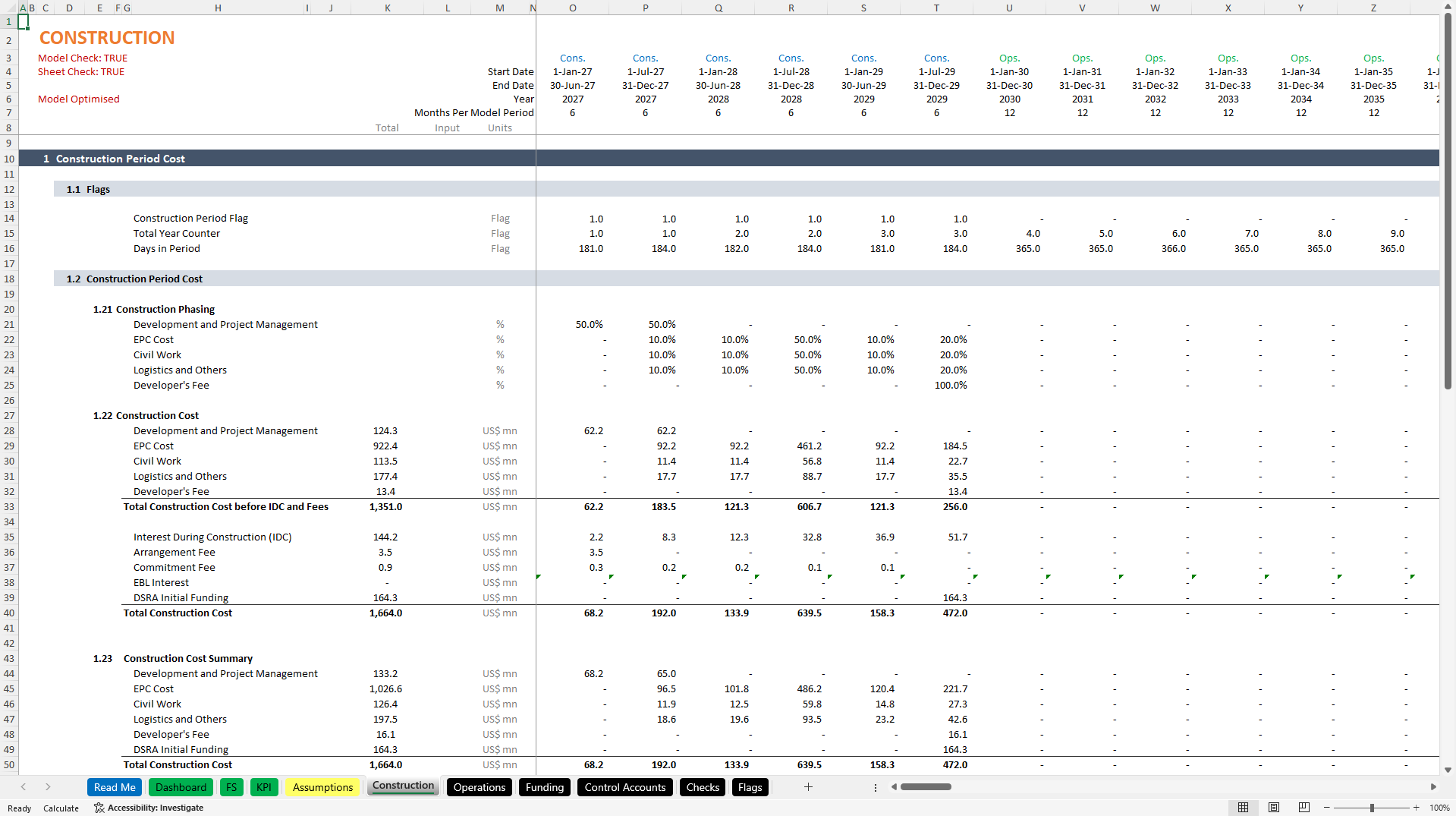
Task: Click 'Months Per Model Period' label
Action: tap(473, 112)
